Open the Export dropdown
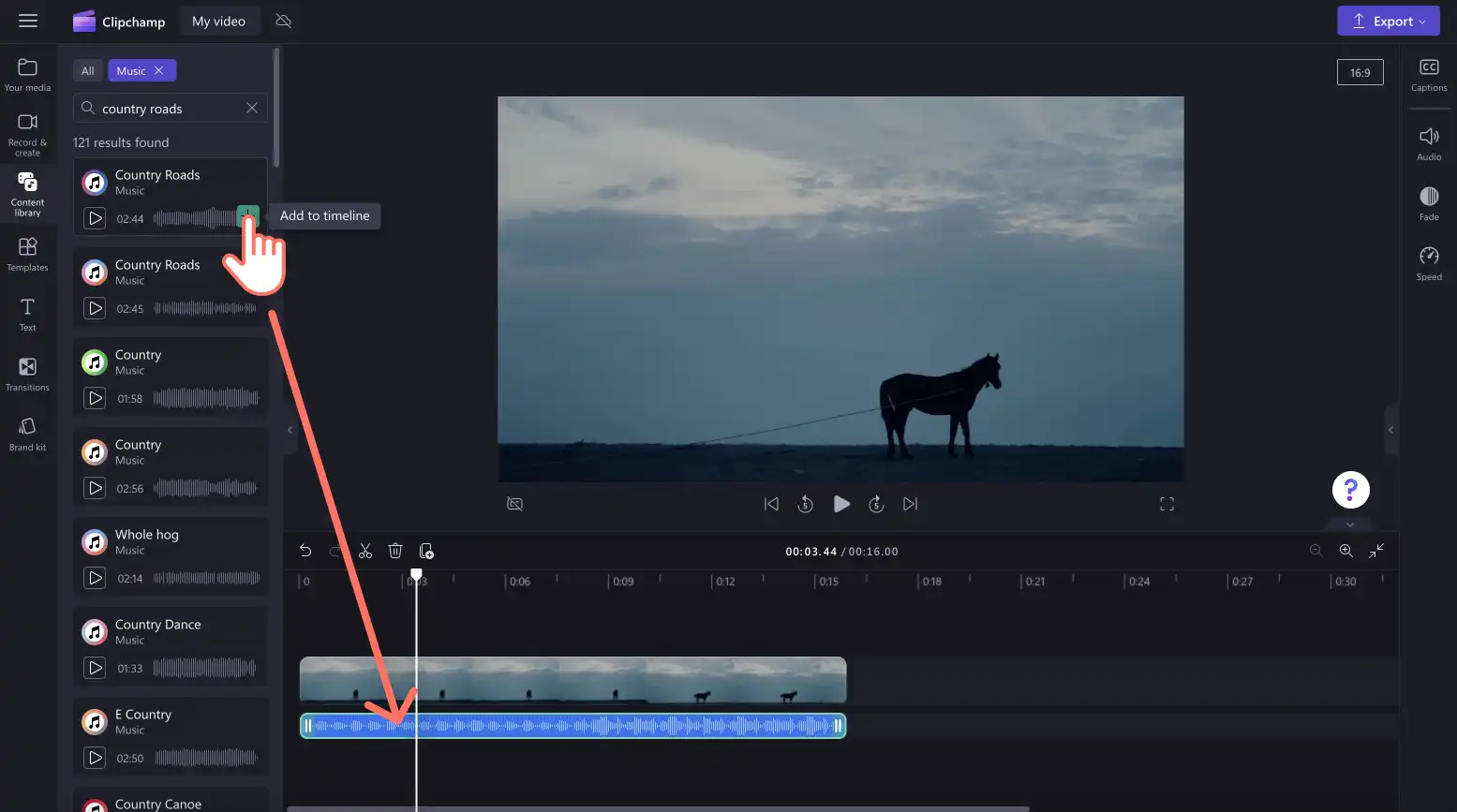 tap(1388, 21)
